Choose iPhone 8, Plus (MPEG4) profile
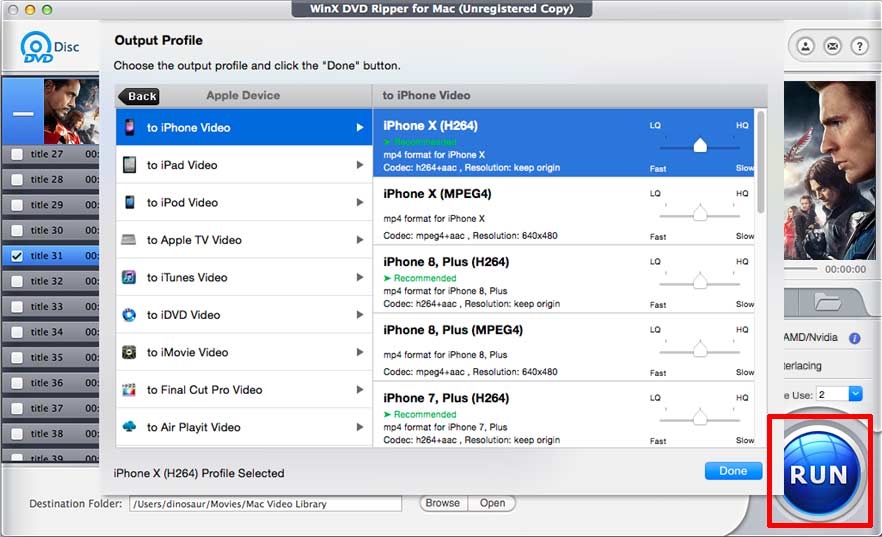The image size is (882, 537). [564, 348]
